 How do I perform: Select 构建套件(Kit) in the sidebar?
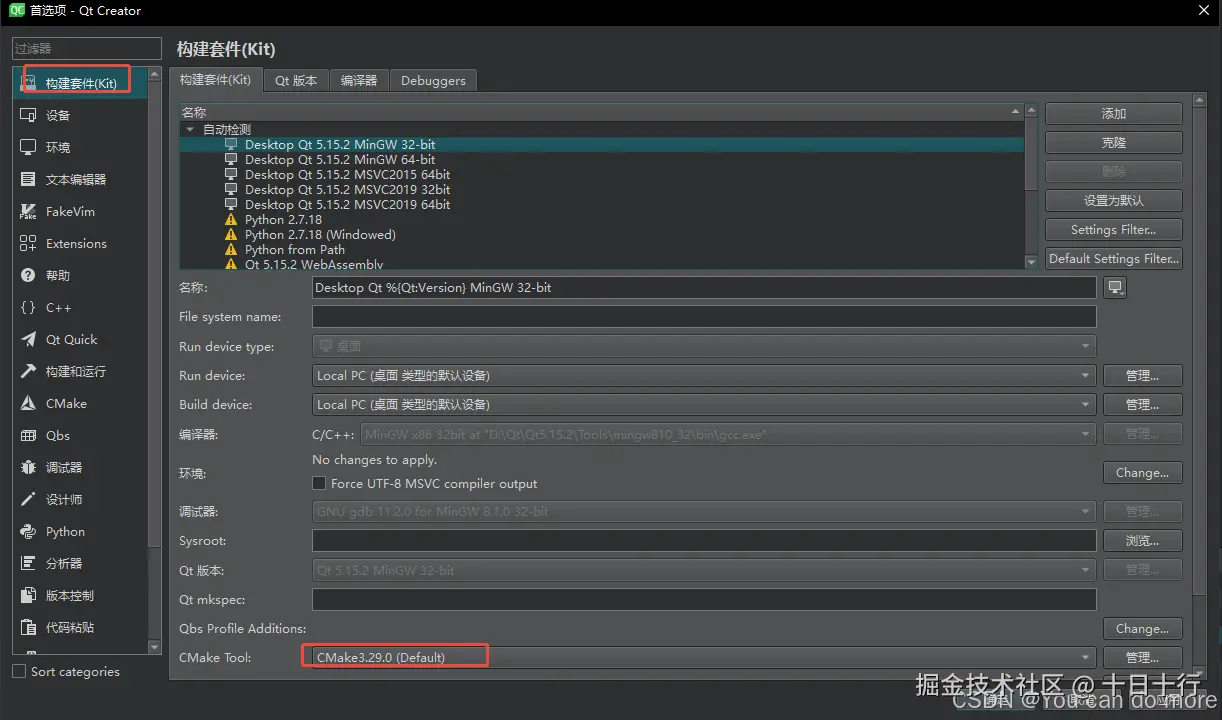coord(81,83)
